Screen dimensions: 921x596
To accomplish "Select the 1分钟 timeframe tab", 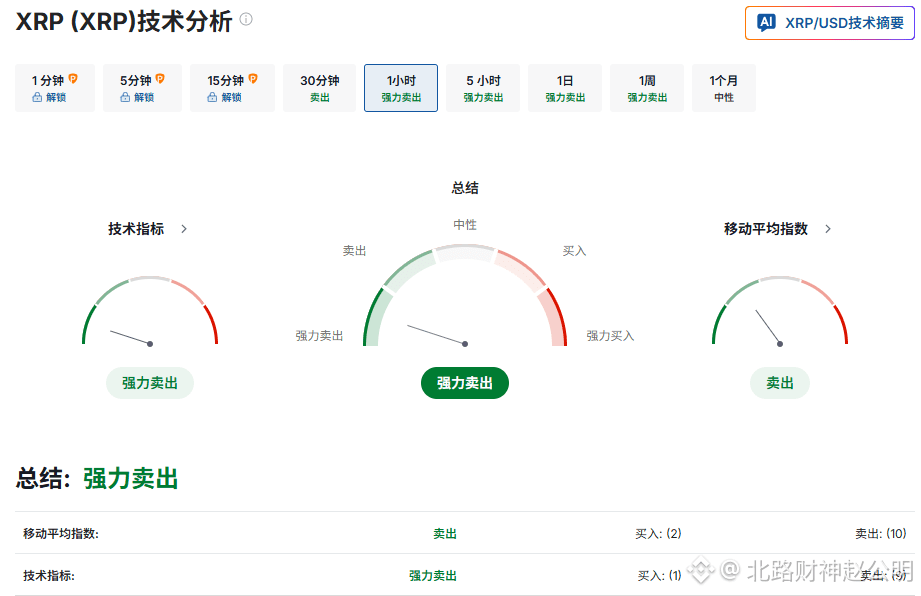I will (x=55, y=88).
